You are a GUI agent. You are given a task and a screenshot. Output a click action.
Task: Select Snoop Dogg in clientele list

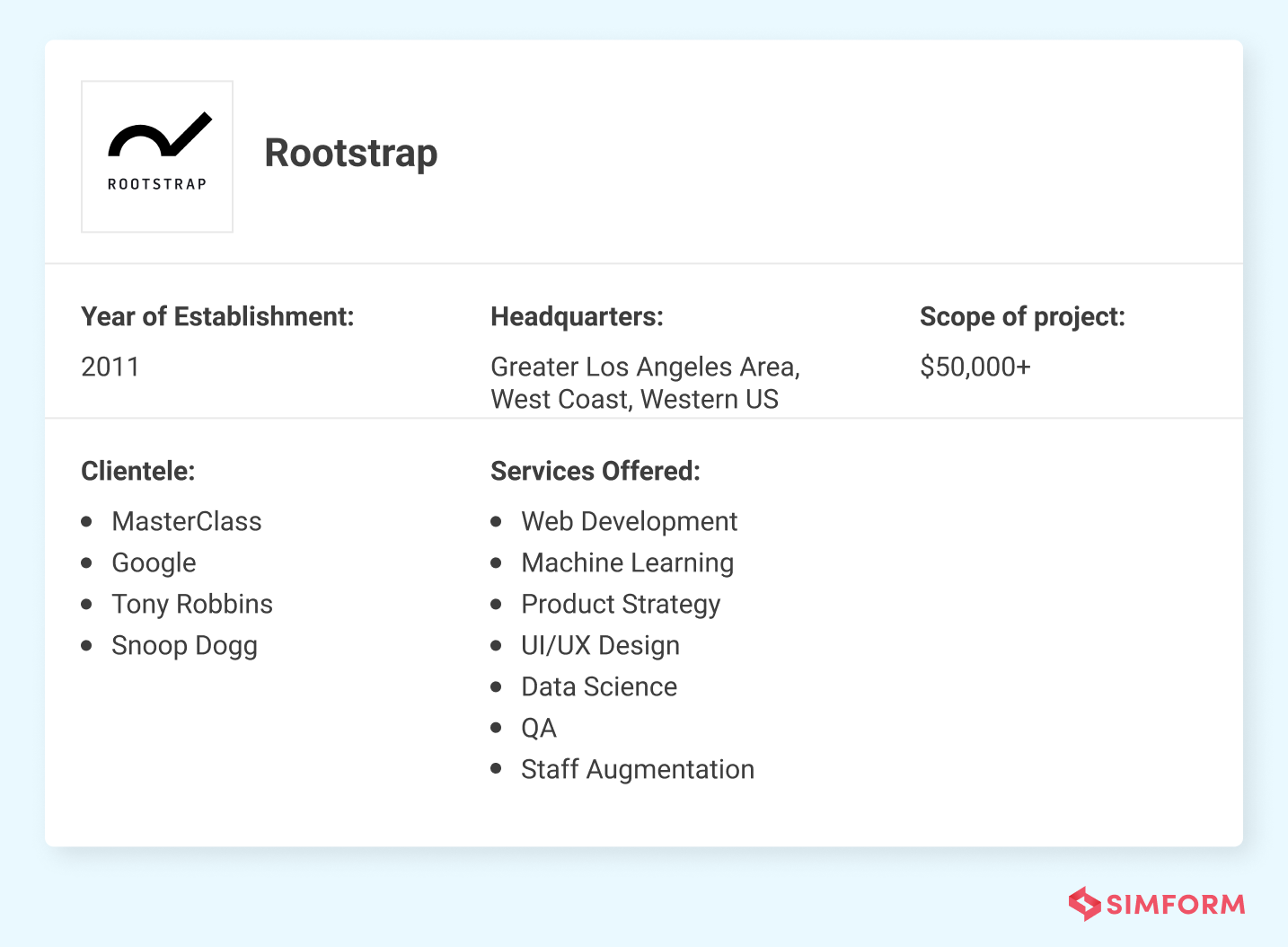184,645
